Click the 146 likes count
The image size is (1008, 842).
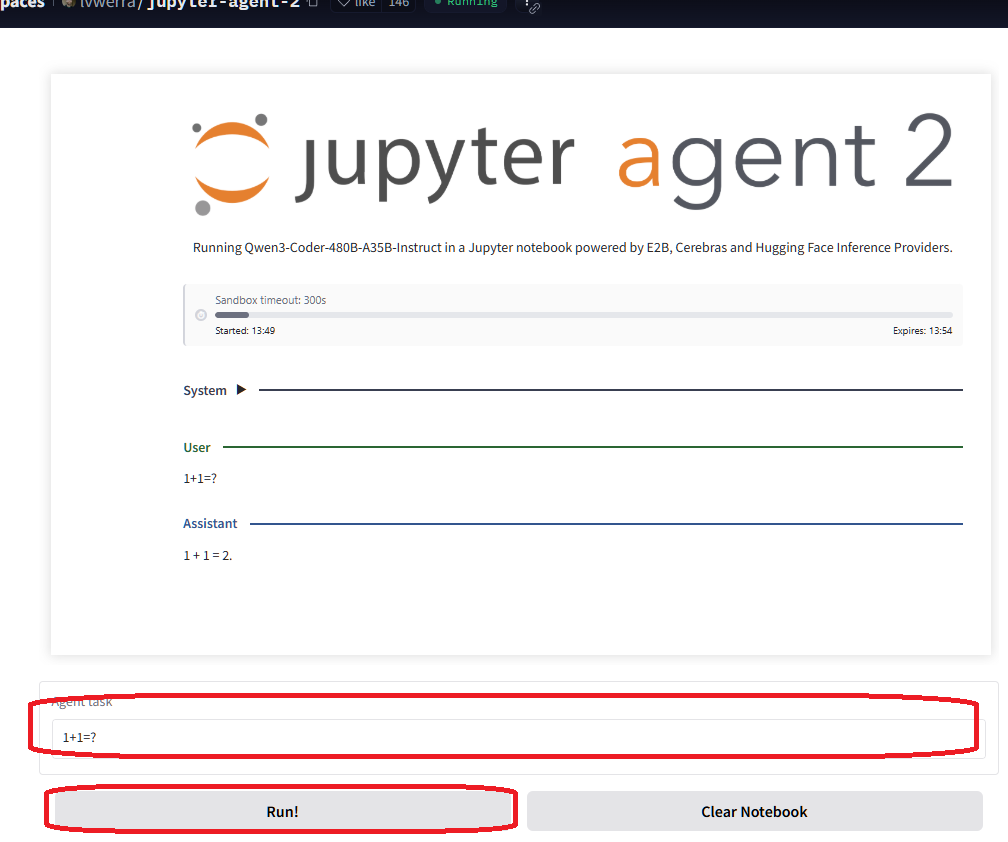399,3
